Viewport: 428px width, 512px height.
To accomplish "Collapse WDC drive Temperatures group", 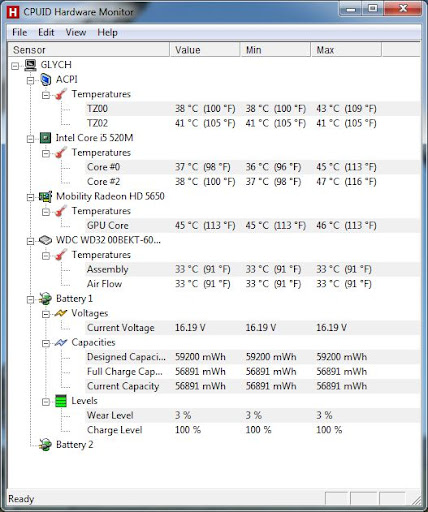I will [x=46, y=256].
